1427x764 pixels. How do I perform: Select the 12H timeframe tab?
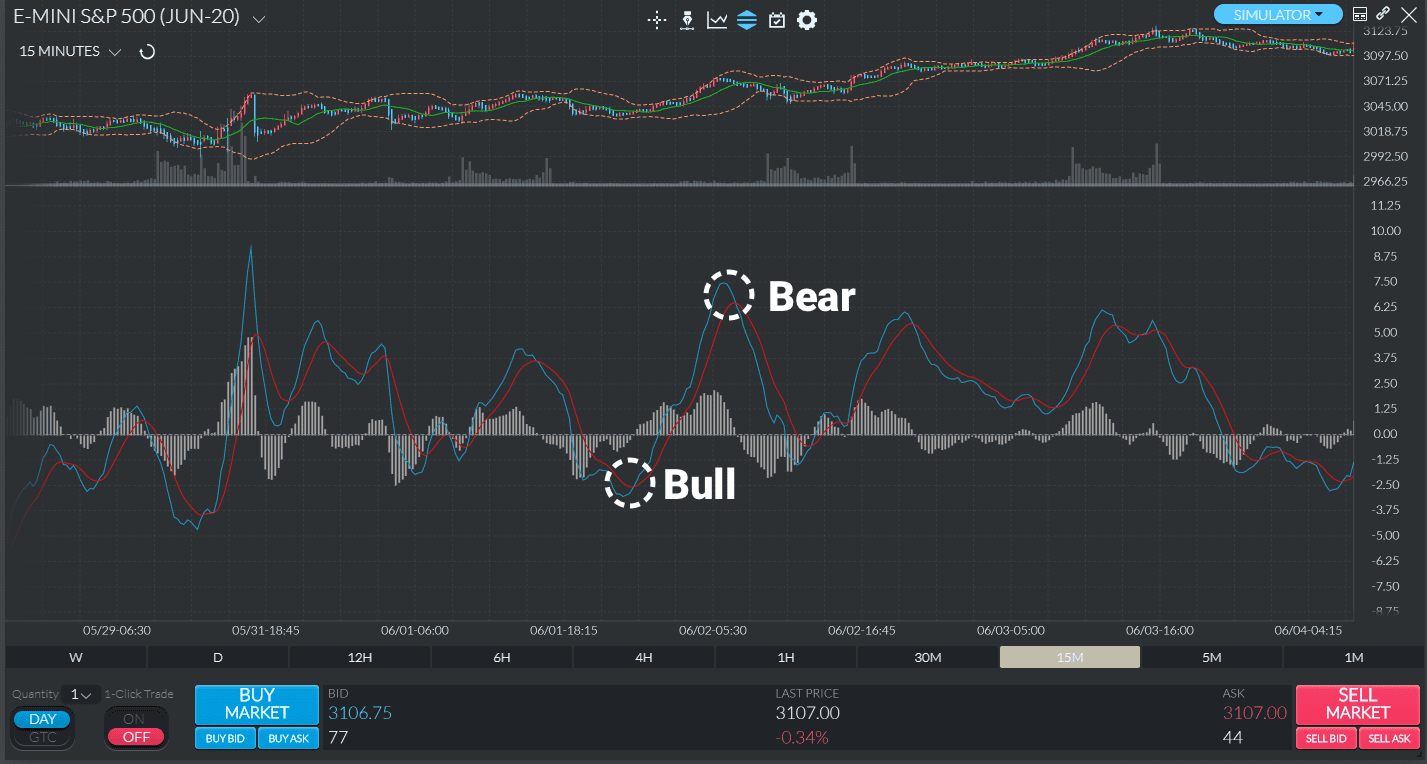point(360,657)
